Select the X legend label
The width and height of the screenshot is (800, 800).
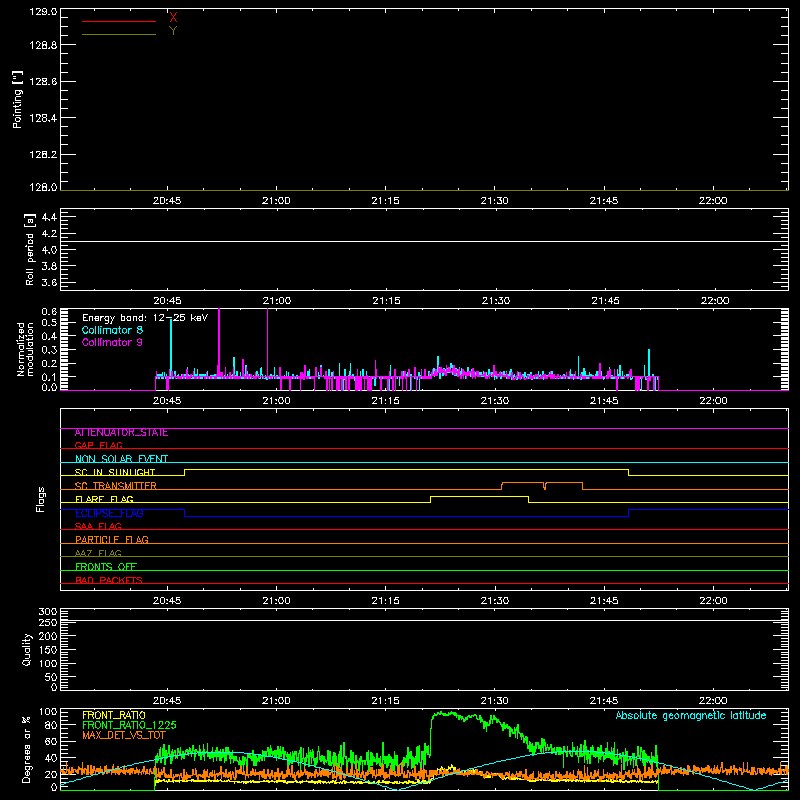[173, 18]
